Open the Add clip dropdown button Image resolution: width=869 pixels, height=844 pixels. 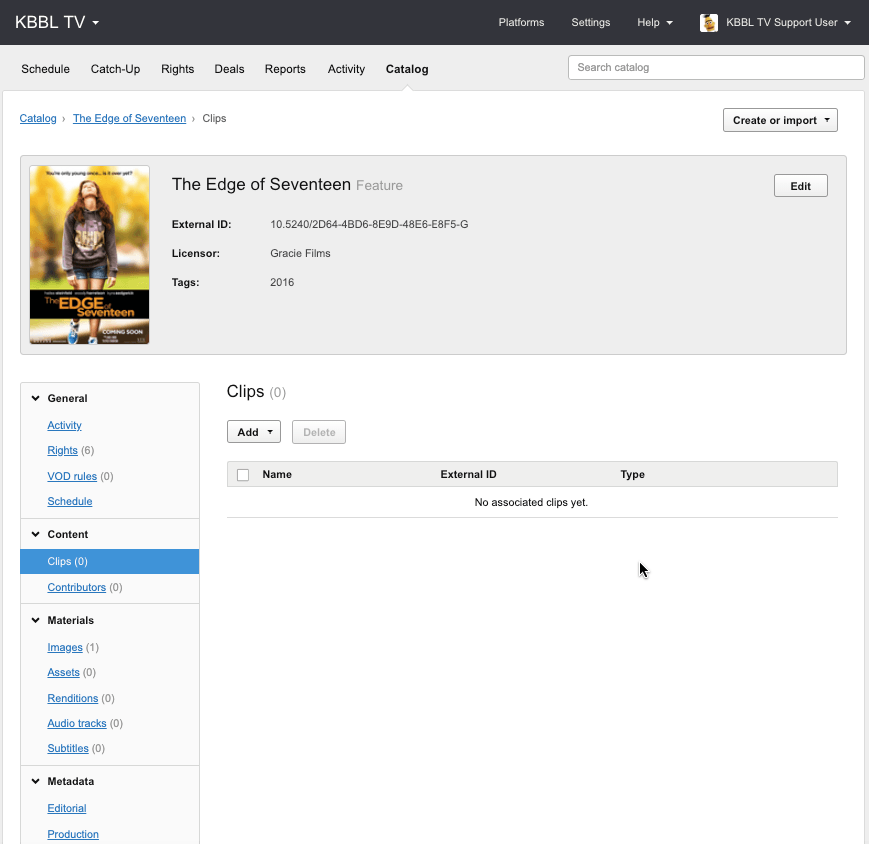pyautogui.click(x=254, y=432)
